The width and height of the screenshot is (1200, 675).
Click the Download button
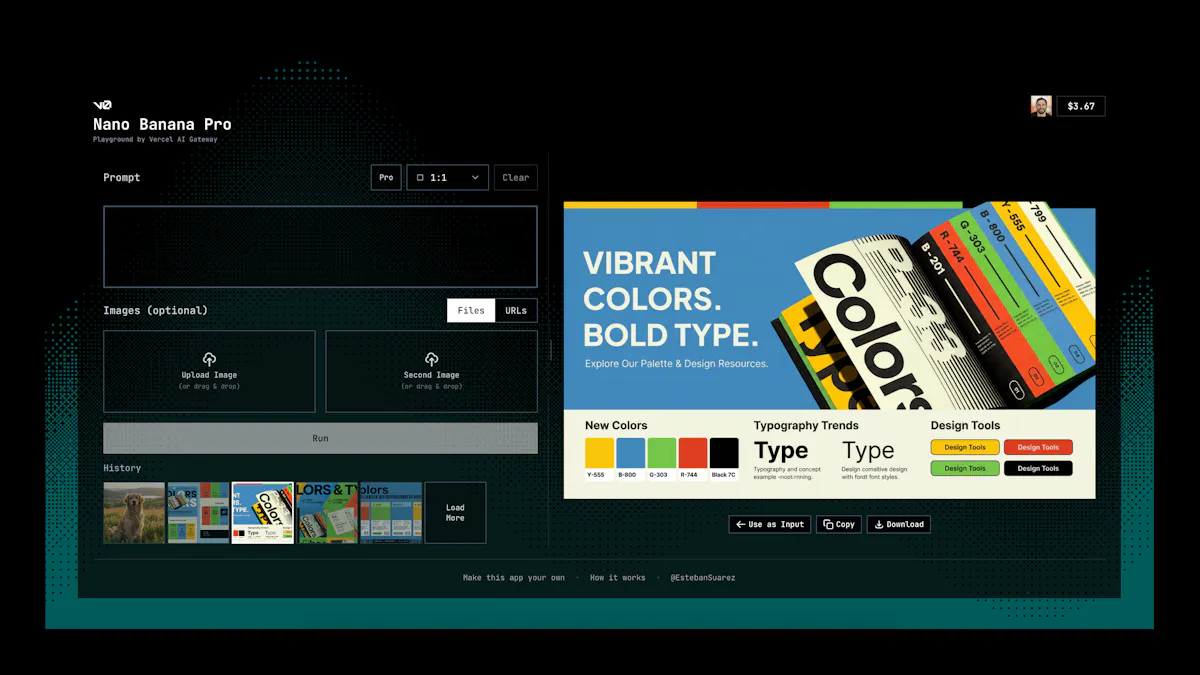898,524
